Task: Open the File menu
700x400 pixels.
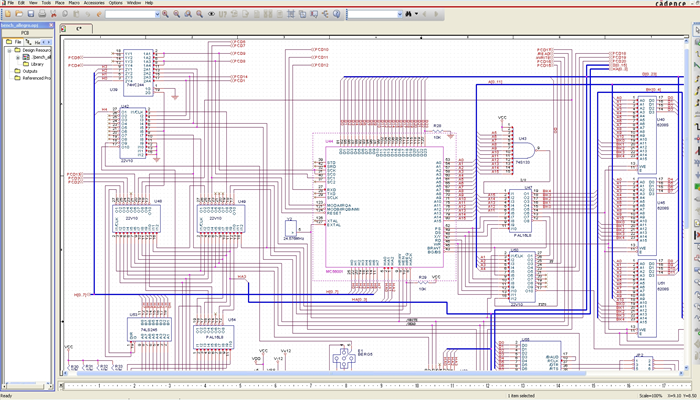Action: click(x=10, y=3)
